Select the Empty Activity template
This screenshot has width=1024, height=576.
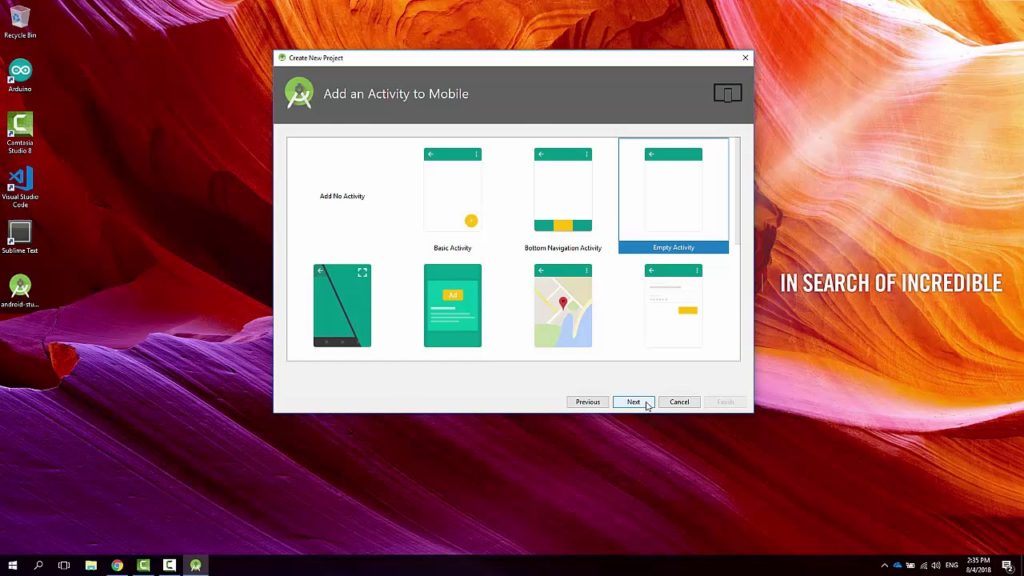pos(673,196)
